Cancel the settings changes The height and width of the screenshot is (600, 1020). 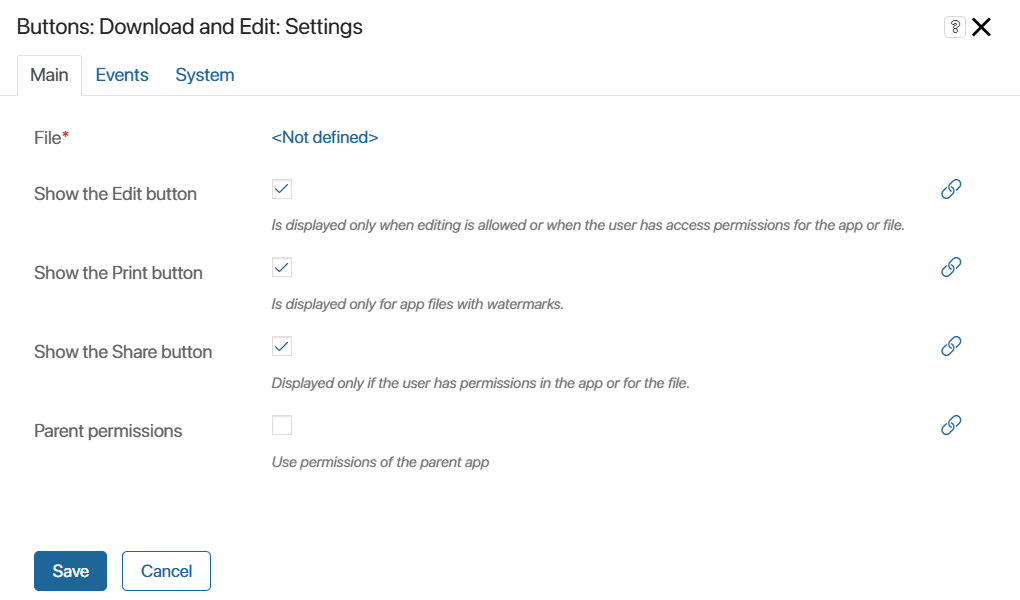pos(167,571)
